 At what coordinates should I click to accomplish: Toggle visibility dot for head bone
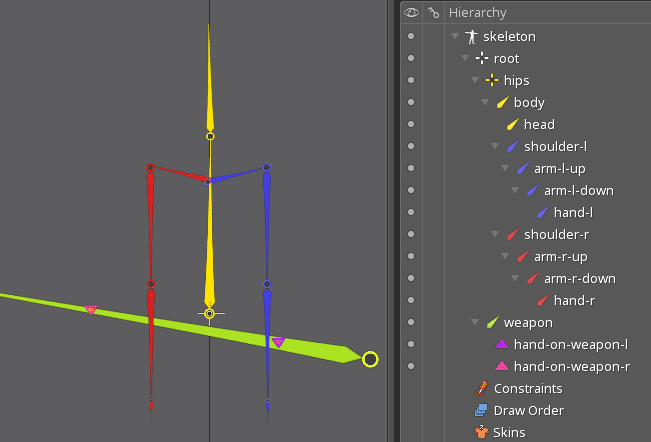tap(411, 125)
